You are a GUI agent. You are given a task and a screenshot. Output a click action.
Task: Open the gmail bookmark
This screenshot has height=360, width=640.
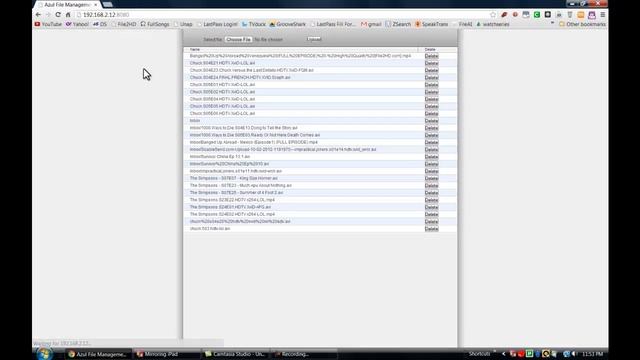(x=371, y=24)
